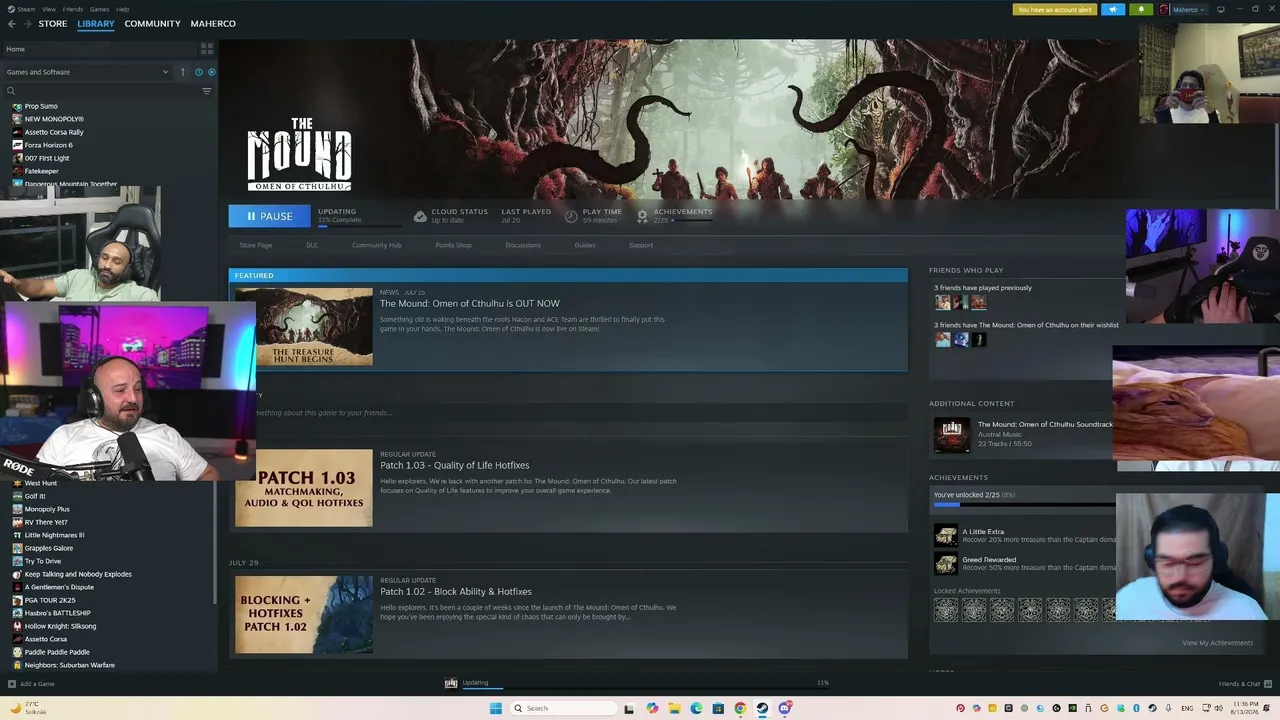Click the 'Say something about this game' field
1280x720 pixels.
(x=566, y=413)
